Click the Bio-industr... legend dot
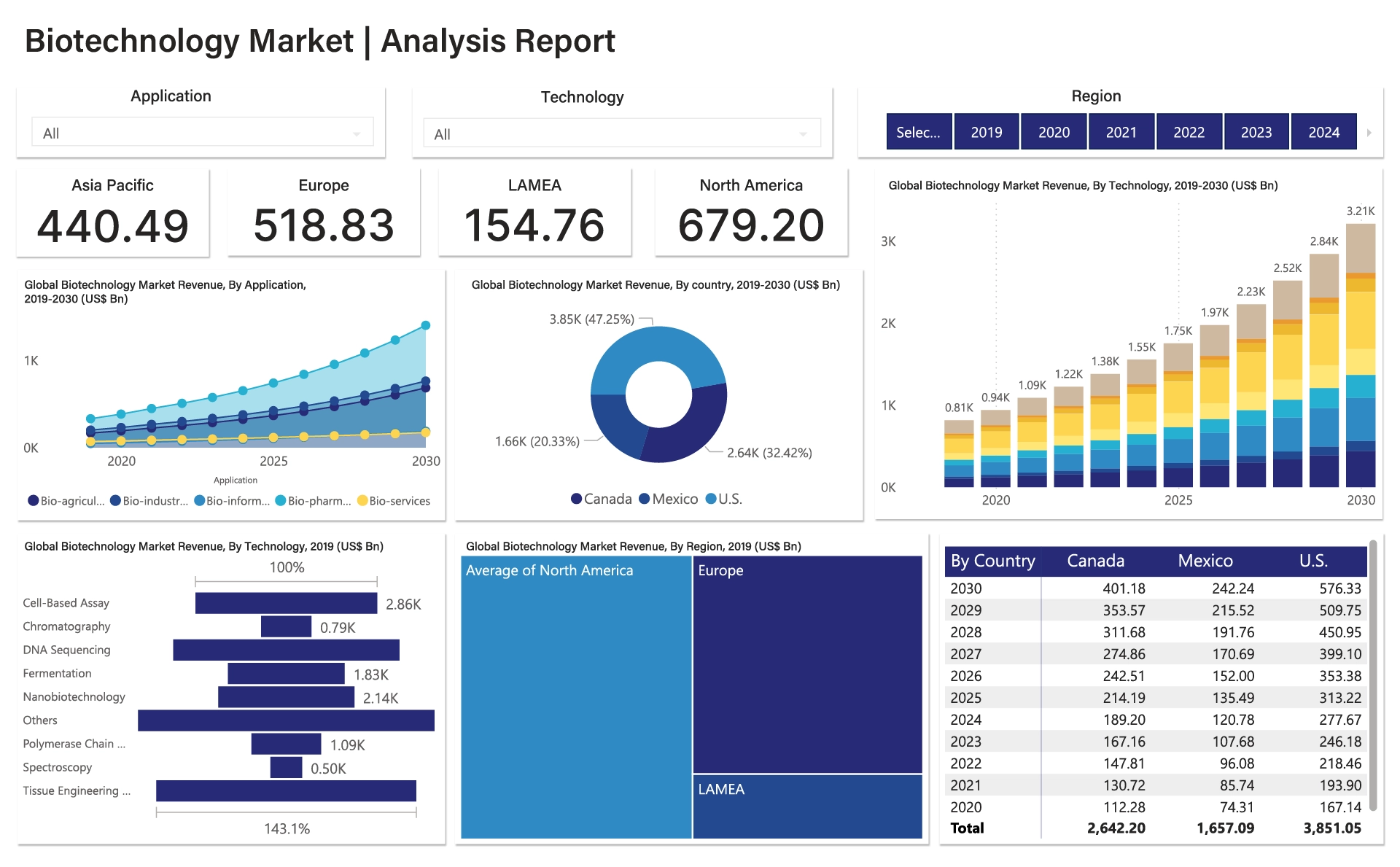Screen dimensions: 1400x867 coord(115,500)
